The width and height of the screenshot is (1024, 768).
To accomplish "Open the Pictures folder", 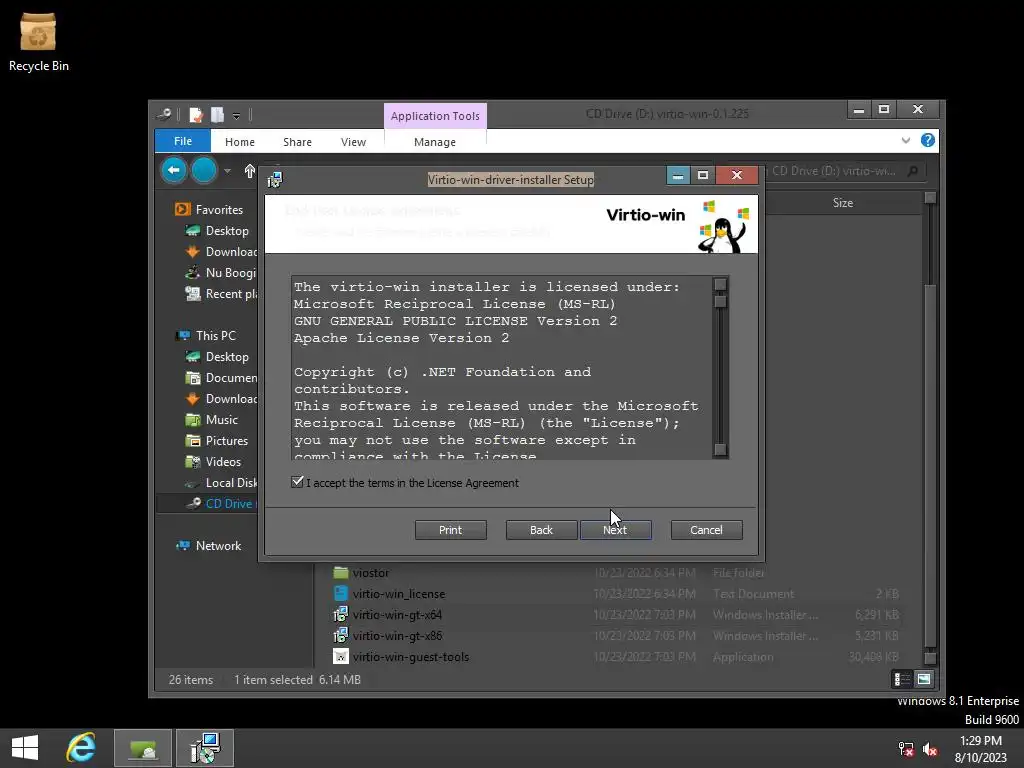I will click(x=217, y=440).
